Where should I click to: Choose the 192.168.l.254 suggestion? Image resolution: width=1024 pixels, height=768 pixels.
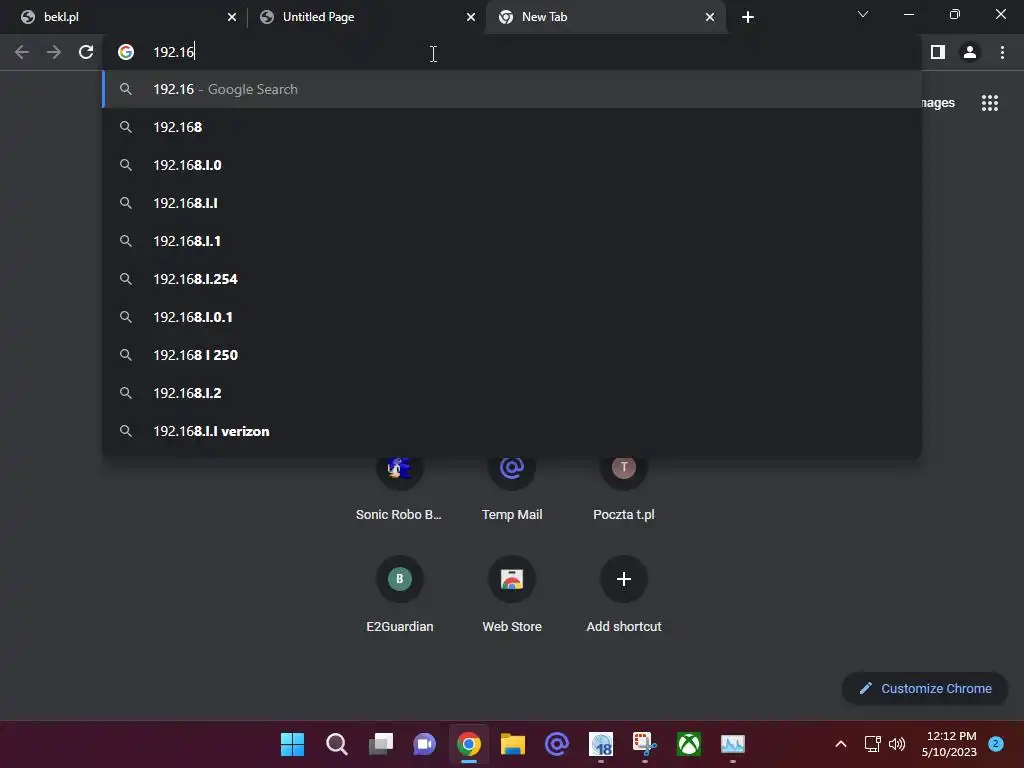tap(512, 279)
